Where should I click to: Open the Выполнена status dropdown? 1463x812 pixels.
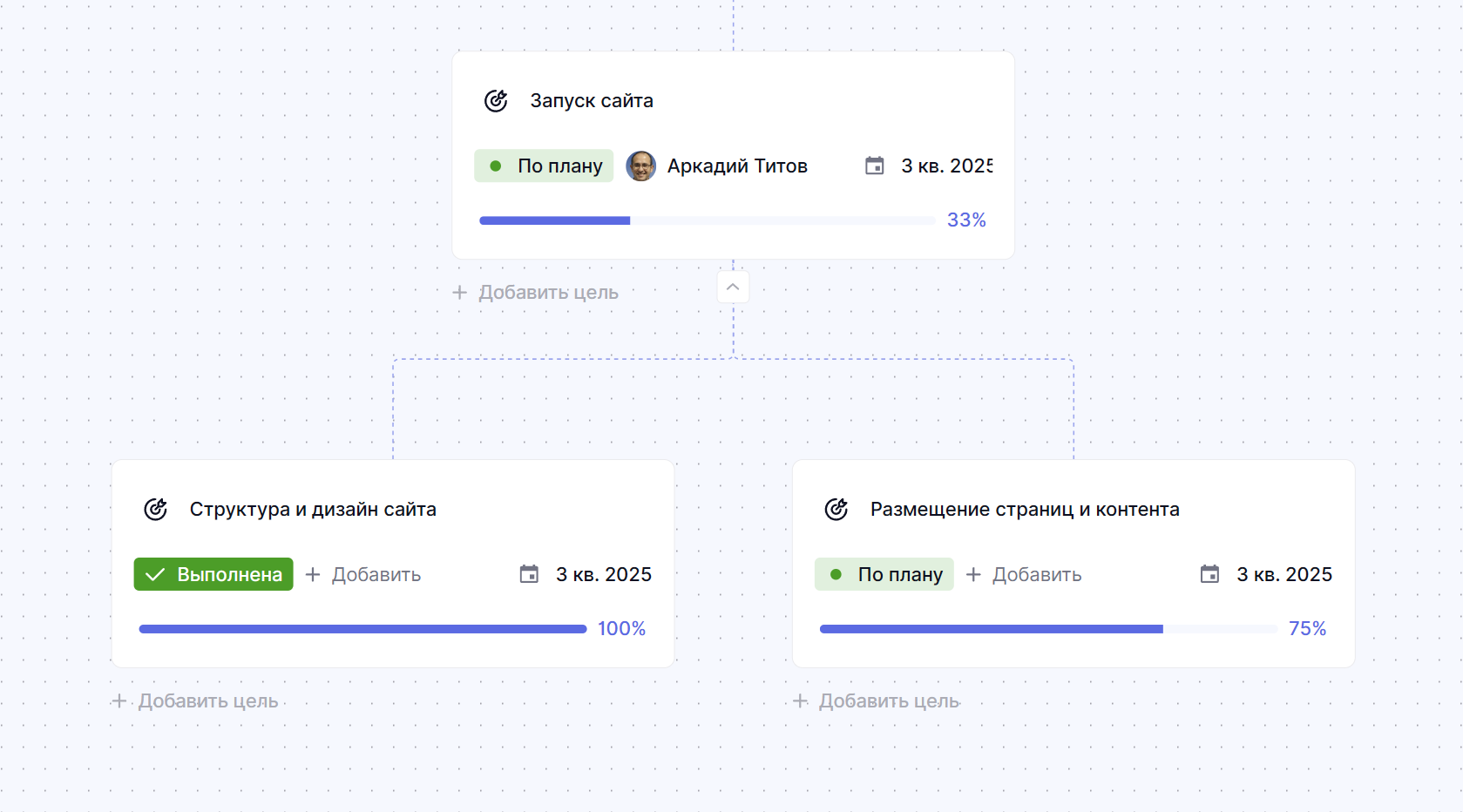[x=213, y=574]
